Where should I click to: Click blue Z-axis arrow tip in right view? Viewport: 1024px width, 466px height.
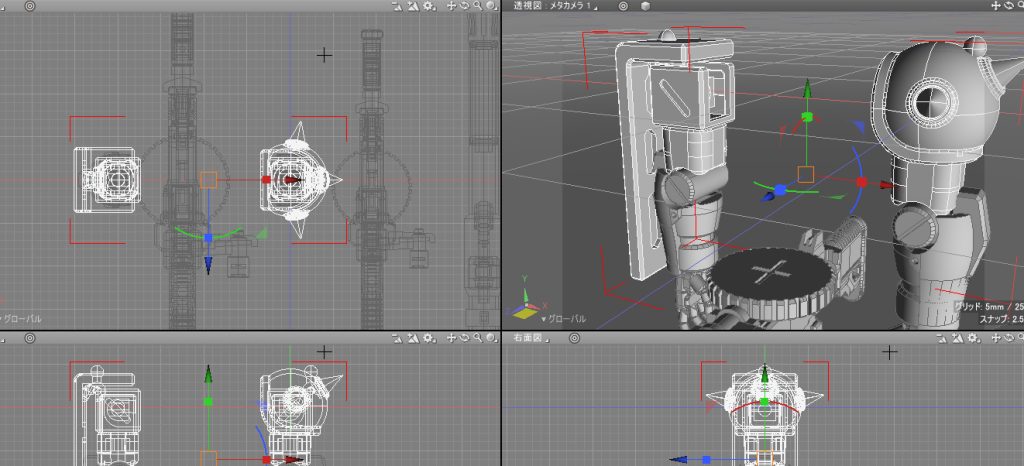[679, 460]
